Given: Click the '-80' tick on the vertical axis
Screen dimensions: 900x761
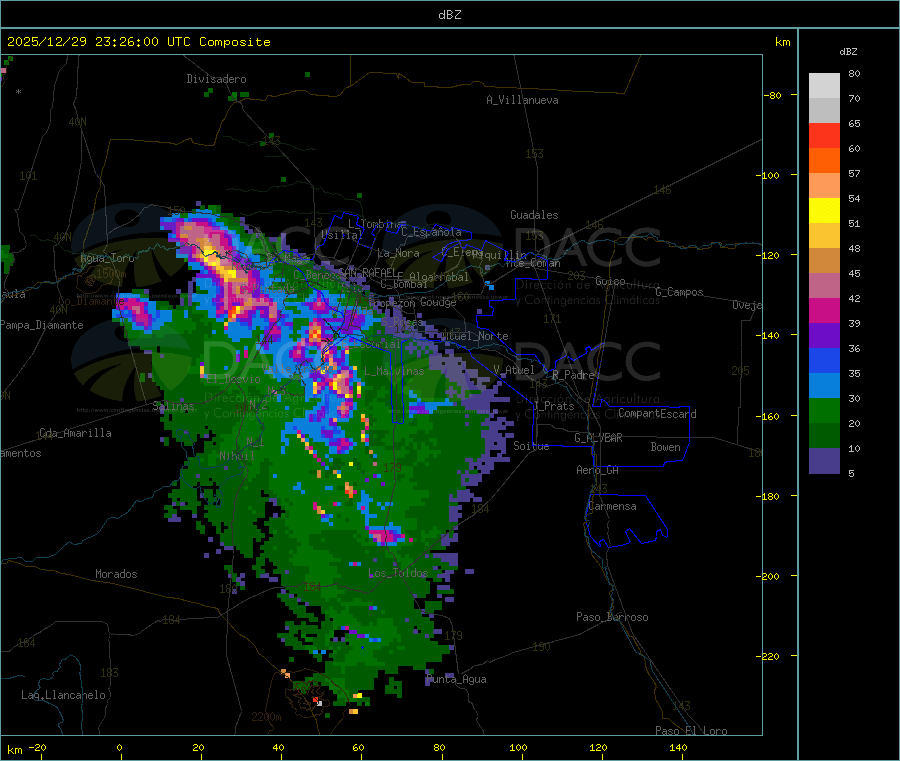Looking at the screenshot, I should tap(773, 95).
